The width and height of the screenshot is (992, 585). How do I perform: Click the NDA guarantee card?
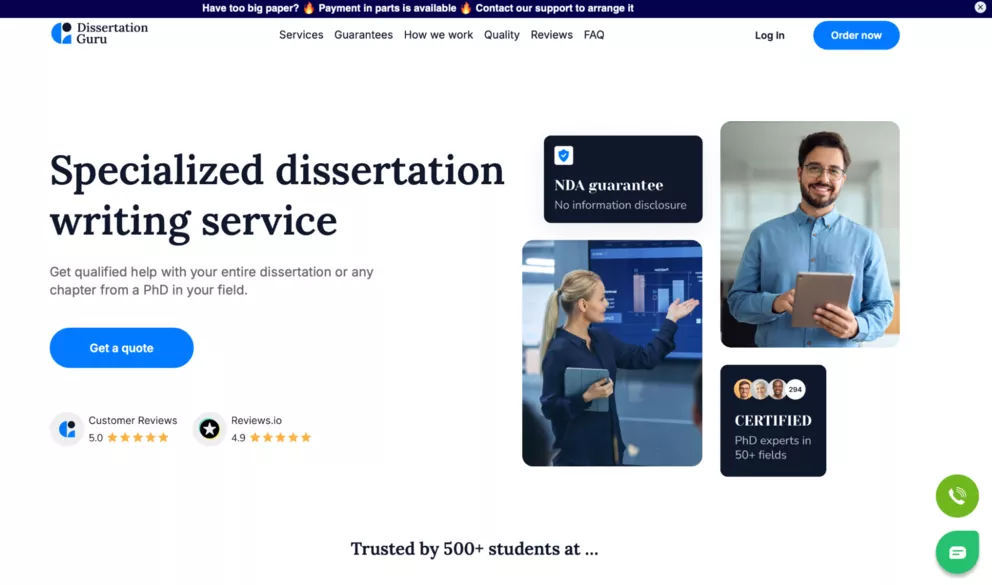coord(623,179)
